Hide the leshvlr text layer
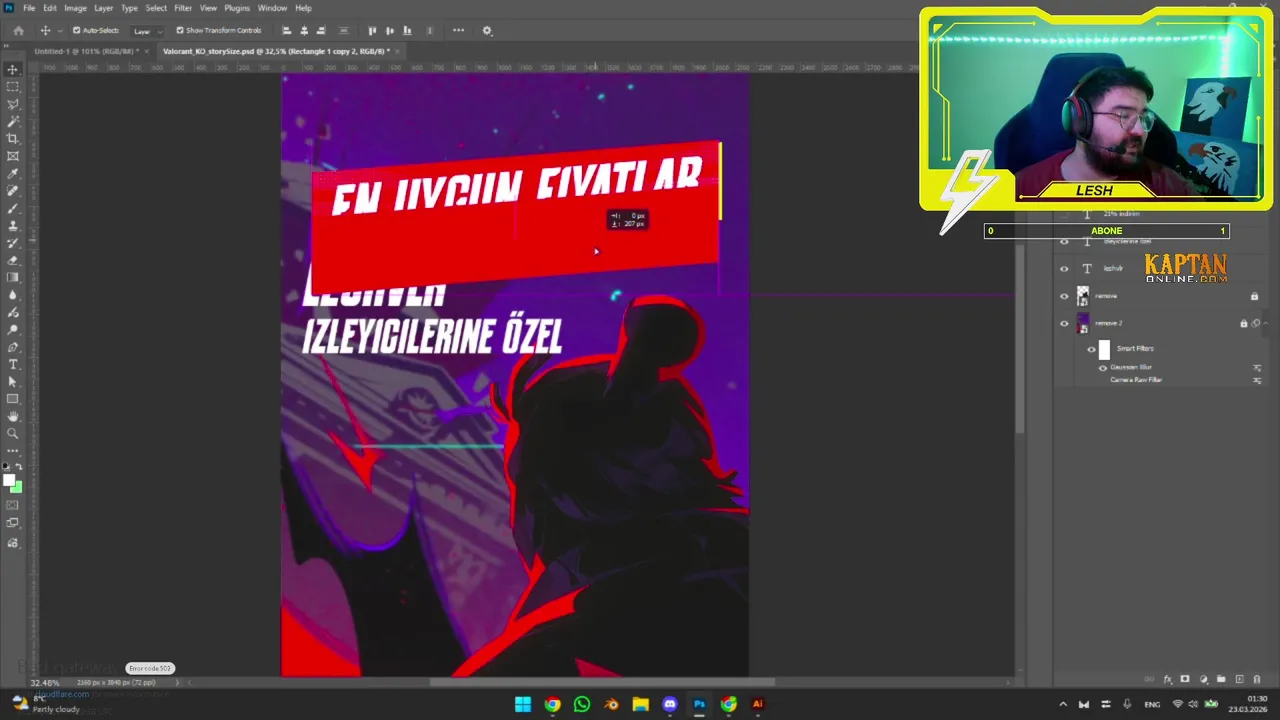The height and width of the screenshot is (720, 1280). (1064, 269)
